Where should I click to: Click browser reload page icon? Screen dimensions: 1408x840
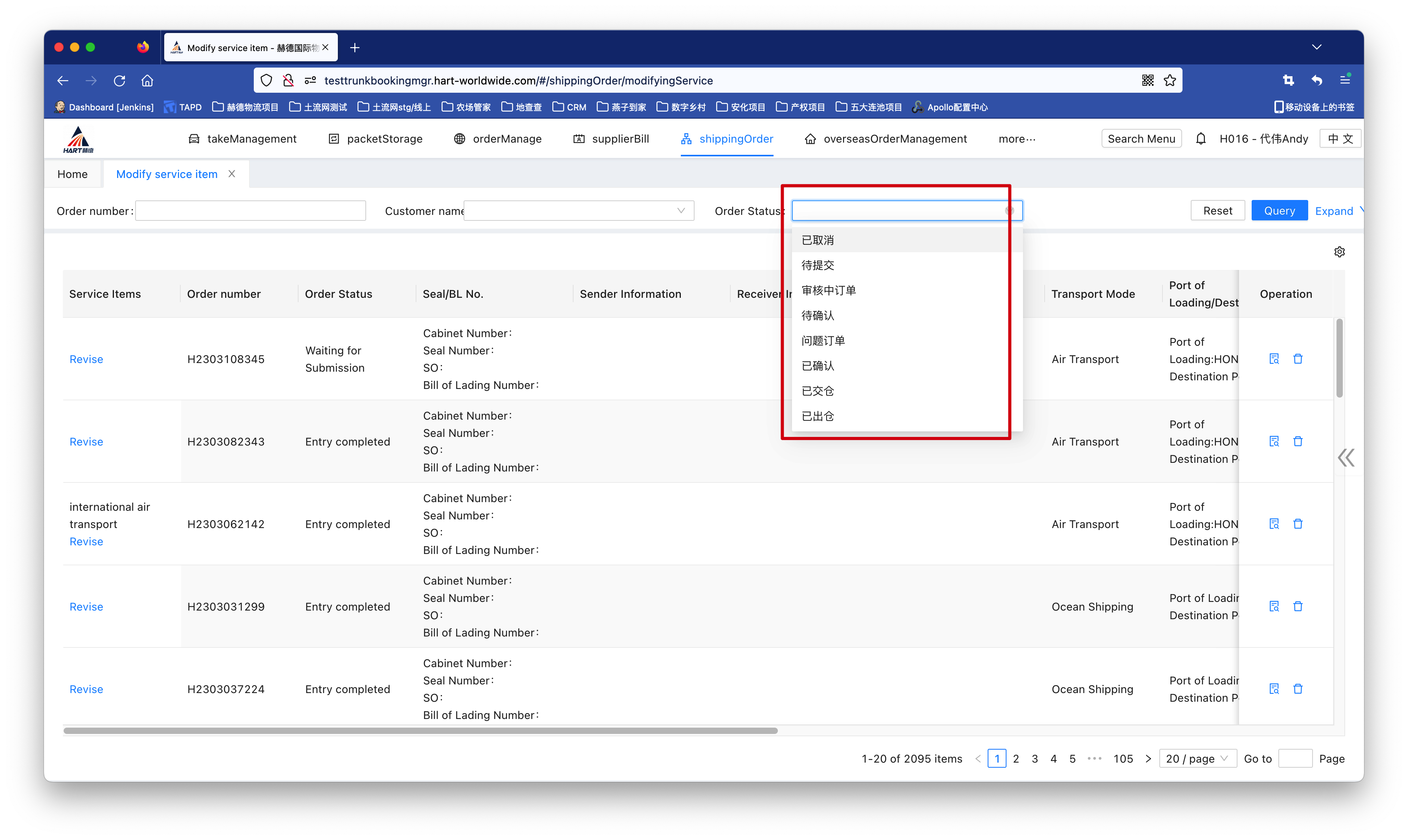119,81
